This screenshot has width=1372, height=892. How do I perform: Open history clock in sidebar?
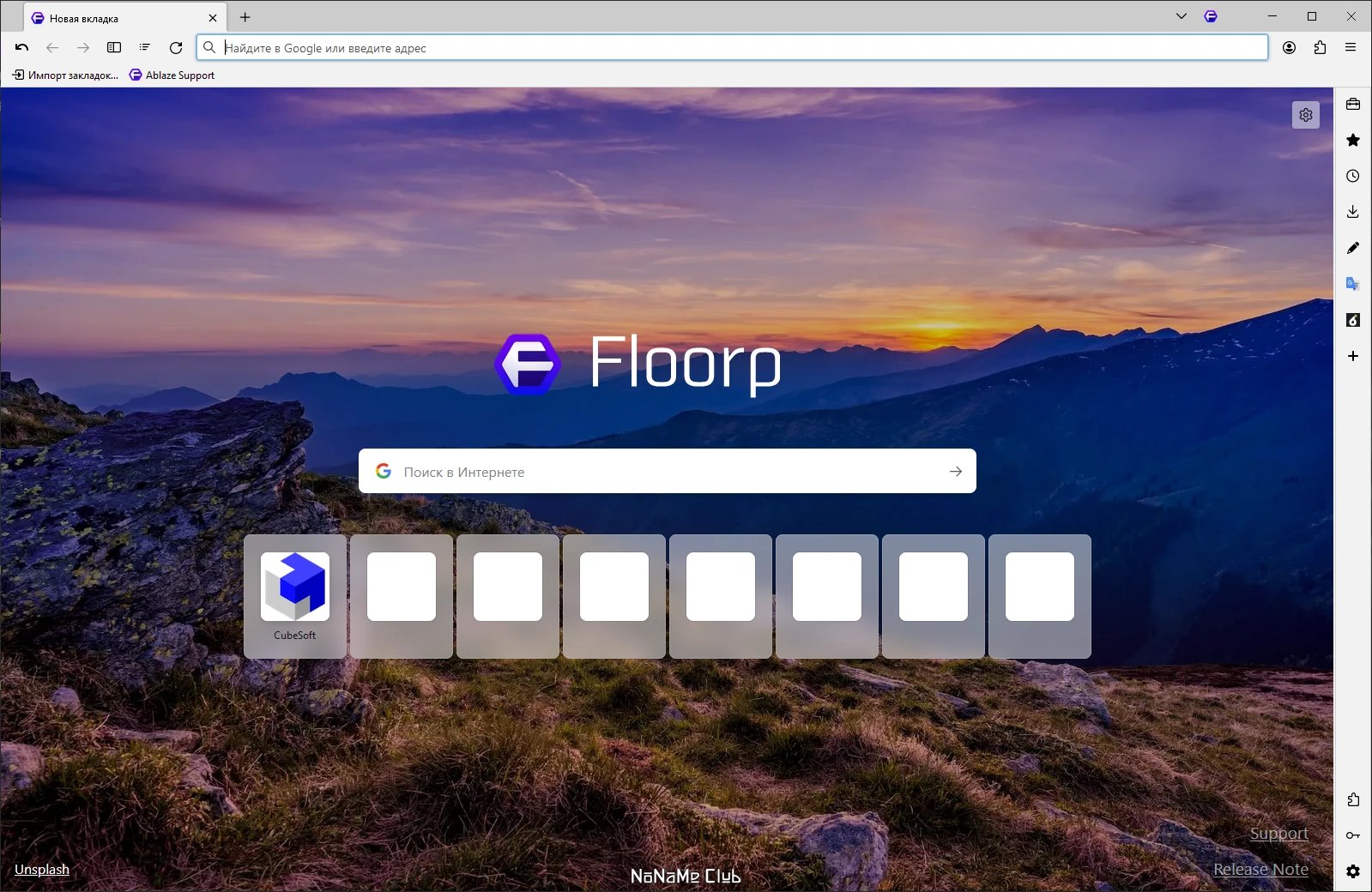pos(1353,176)
